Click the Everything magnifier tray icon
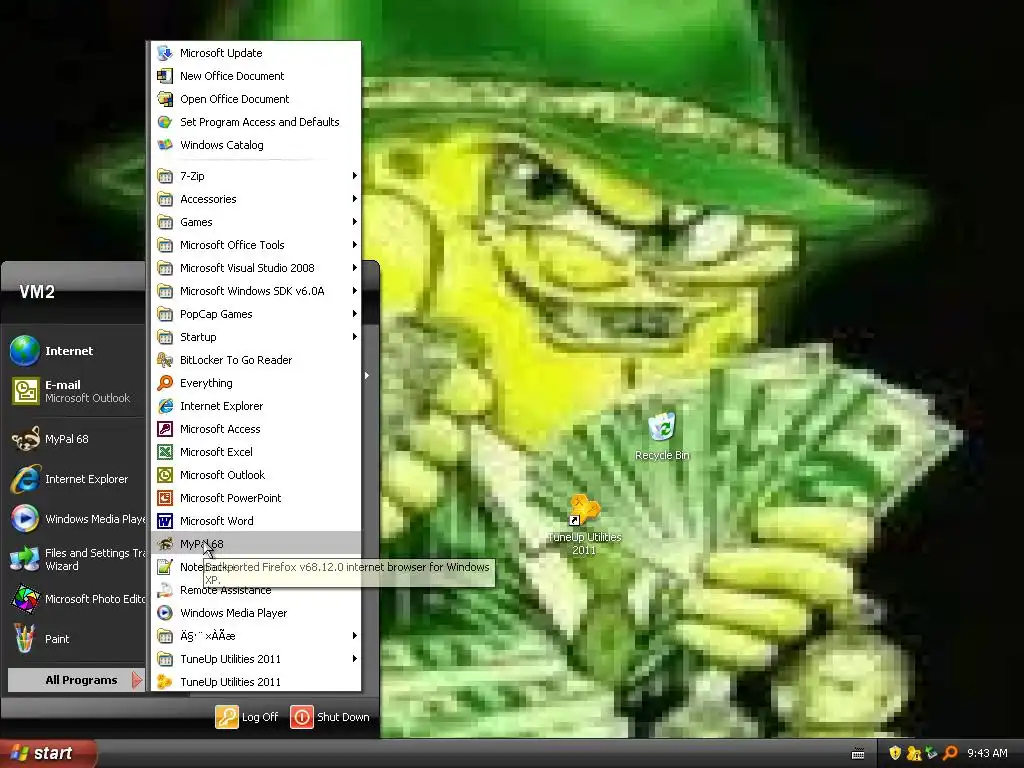The height and width of the screenshot is (768, 1024). (950, 753)
